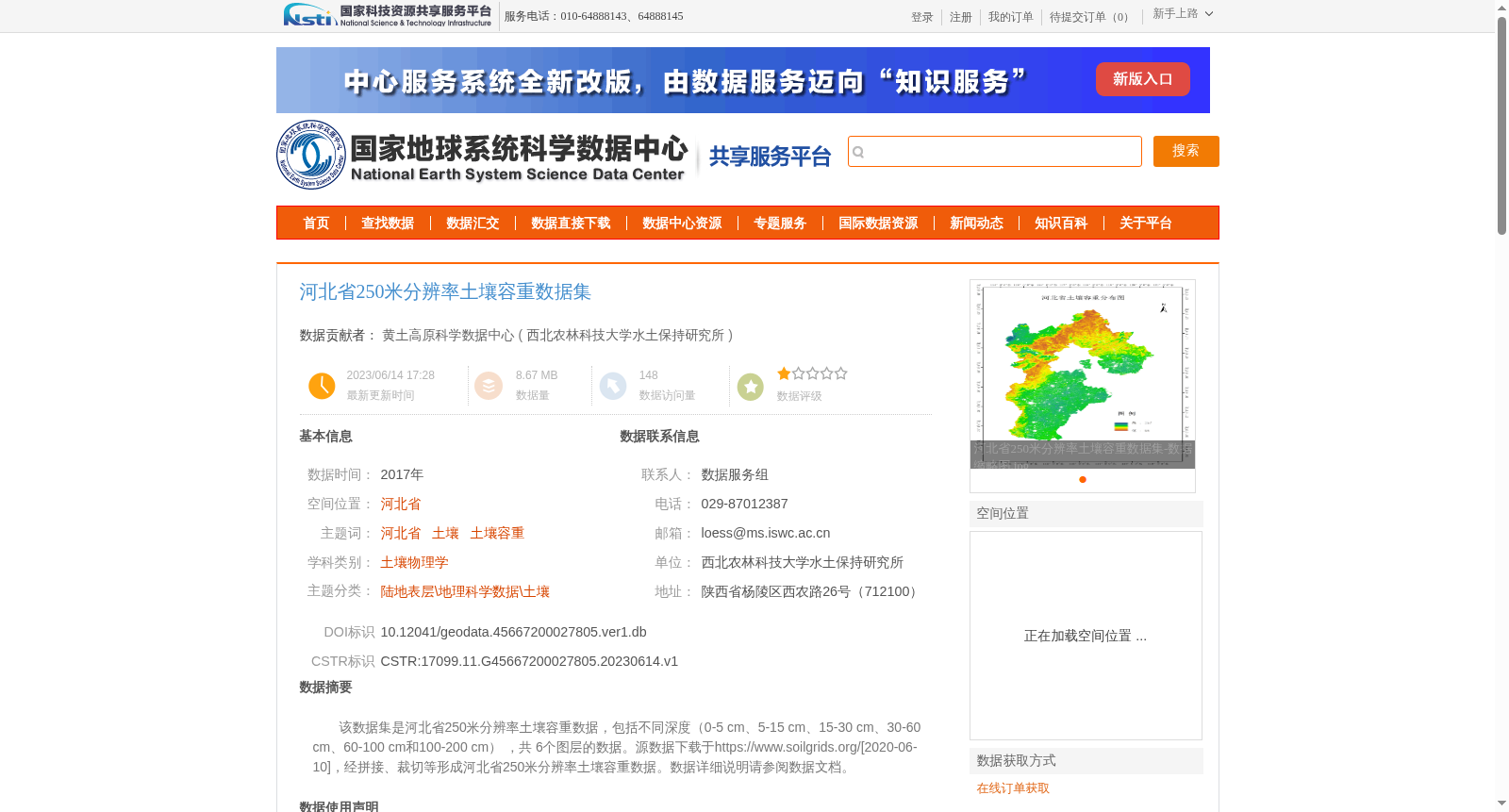Open the 首页 menu item

[x=316, y=224]
